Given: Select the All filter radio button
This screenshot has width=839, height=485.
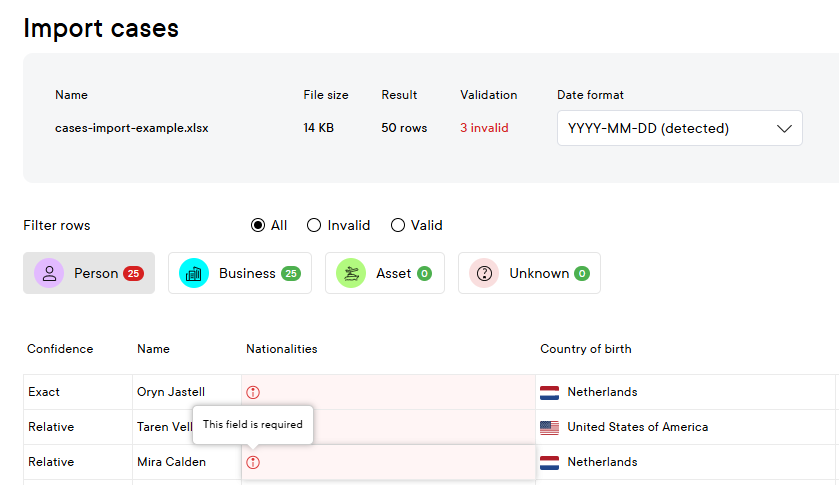Looking at the screenshot, I should tap(258, 225).
